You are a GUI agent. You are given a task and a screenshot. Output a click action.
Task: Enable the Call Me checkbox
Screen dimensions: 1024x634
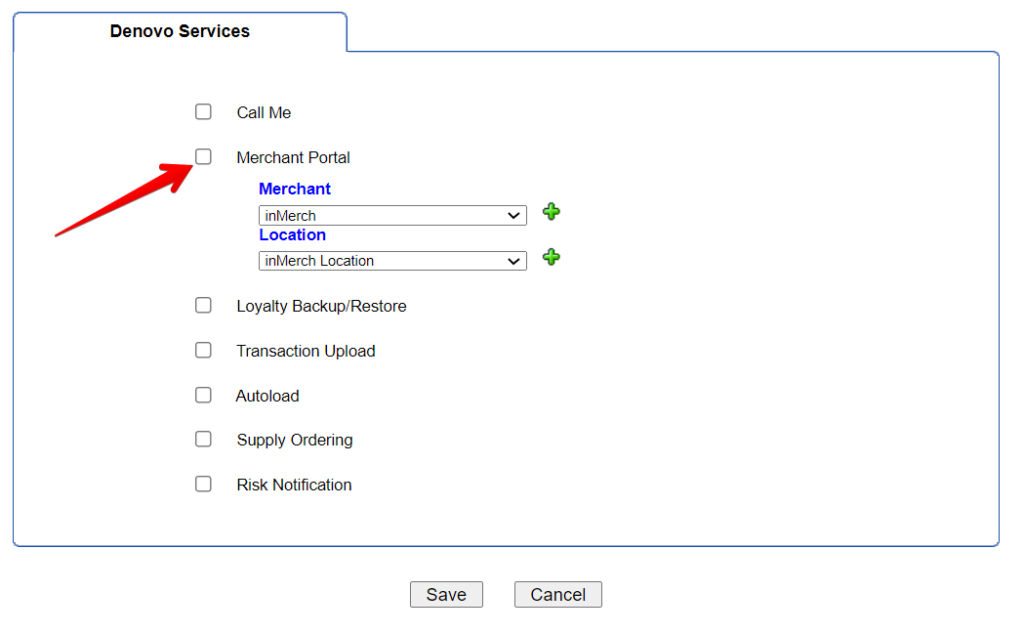point(203,112)
